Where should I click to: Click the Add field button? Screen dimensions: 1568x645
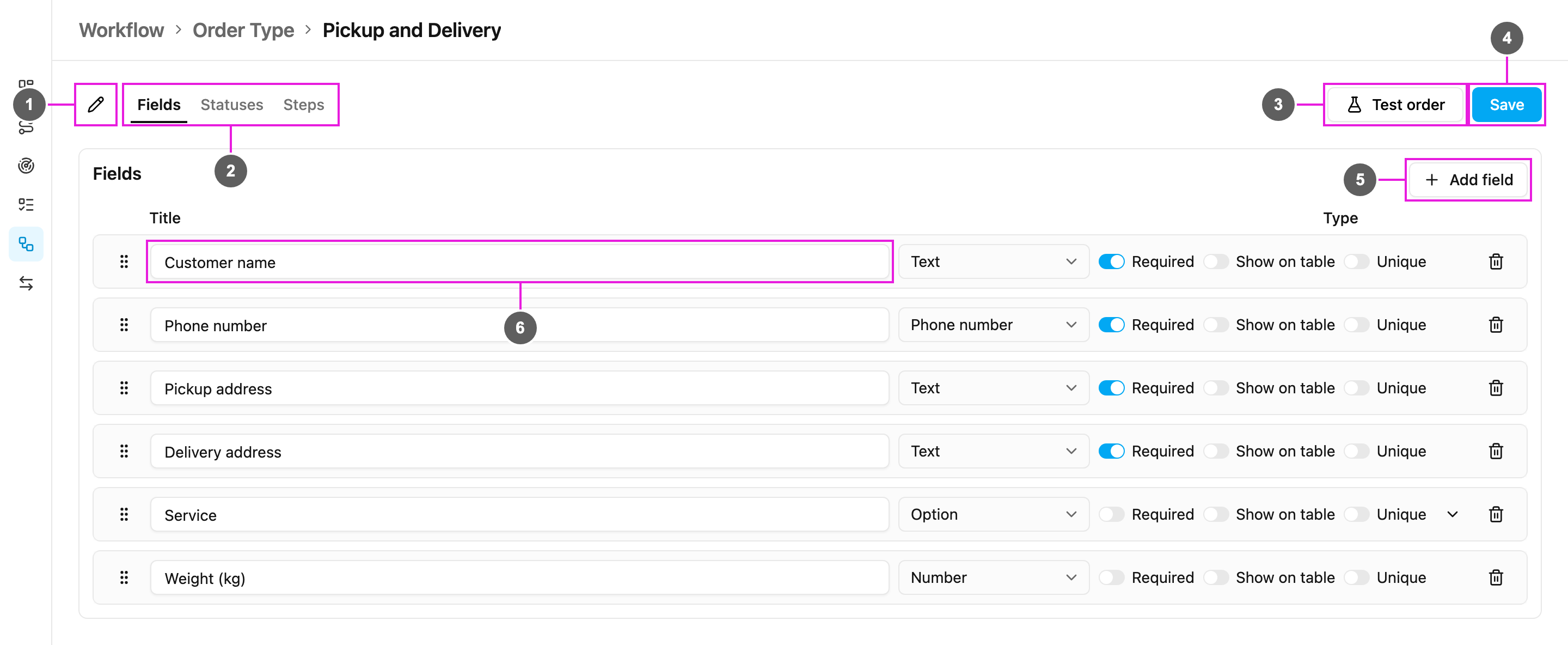(x=1468, y=180)
